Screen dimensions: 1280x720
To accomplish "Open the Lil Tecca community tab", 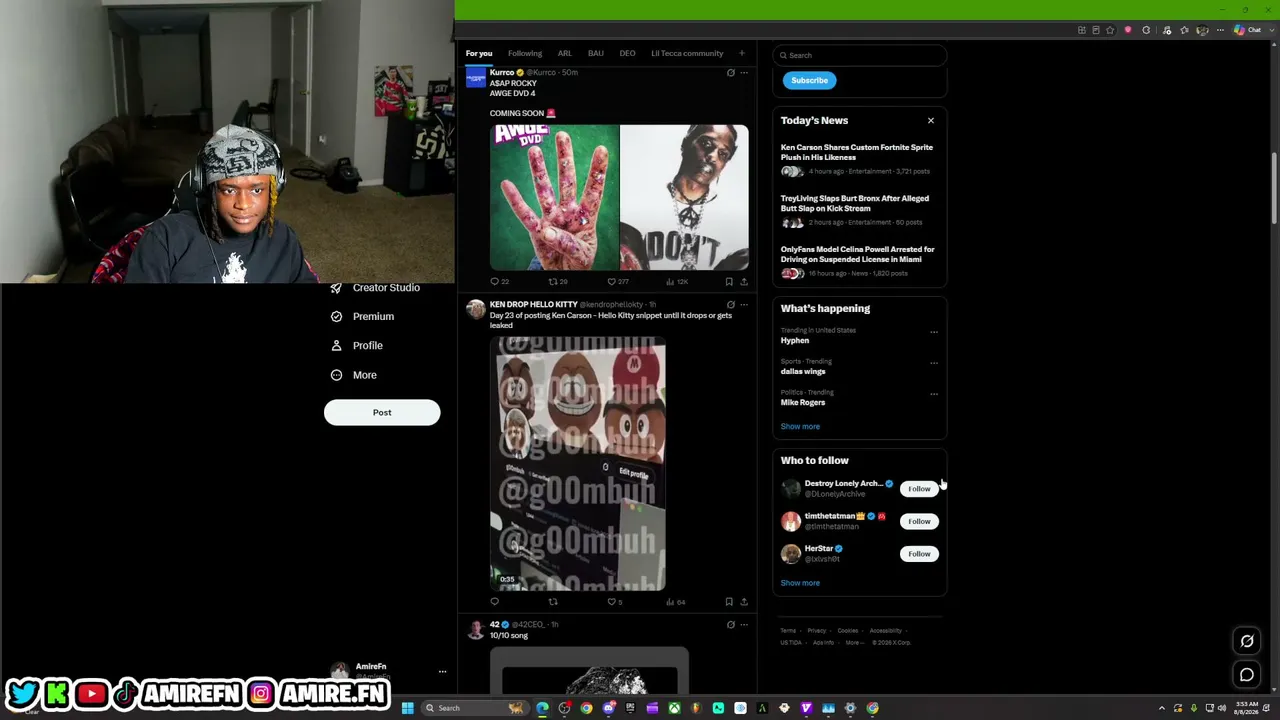I will pyautogui.click(x=687, y=53).
